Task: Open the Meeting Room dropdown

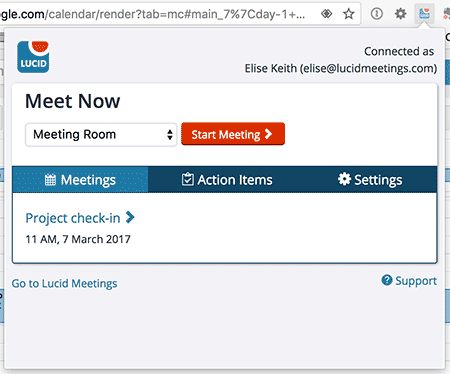Action: pos(101,135)
